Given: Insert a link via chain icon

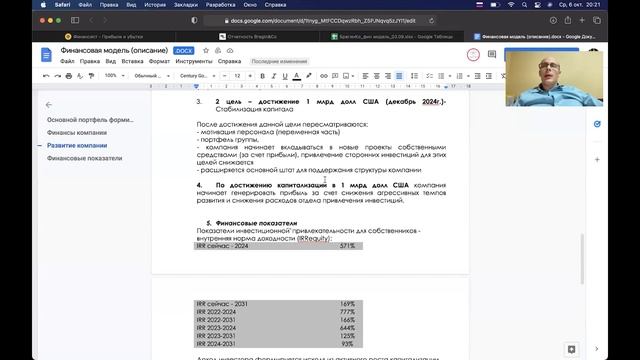Looking at the screenshot, I should [x=324, y=76].
